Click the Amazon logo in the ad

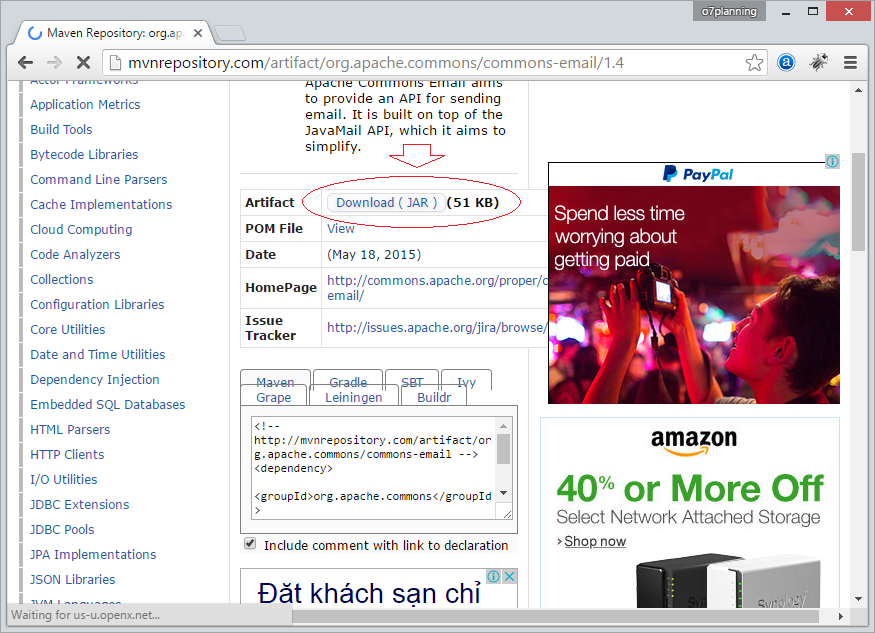[694, 442]
